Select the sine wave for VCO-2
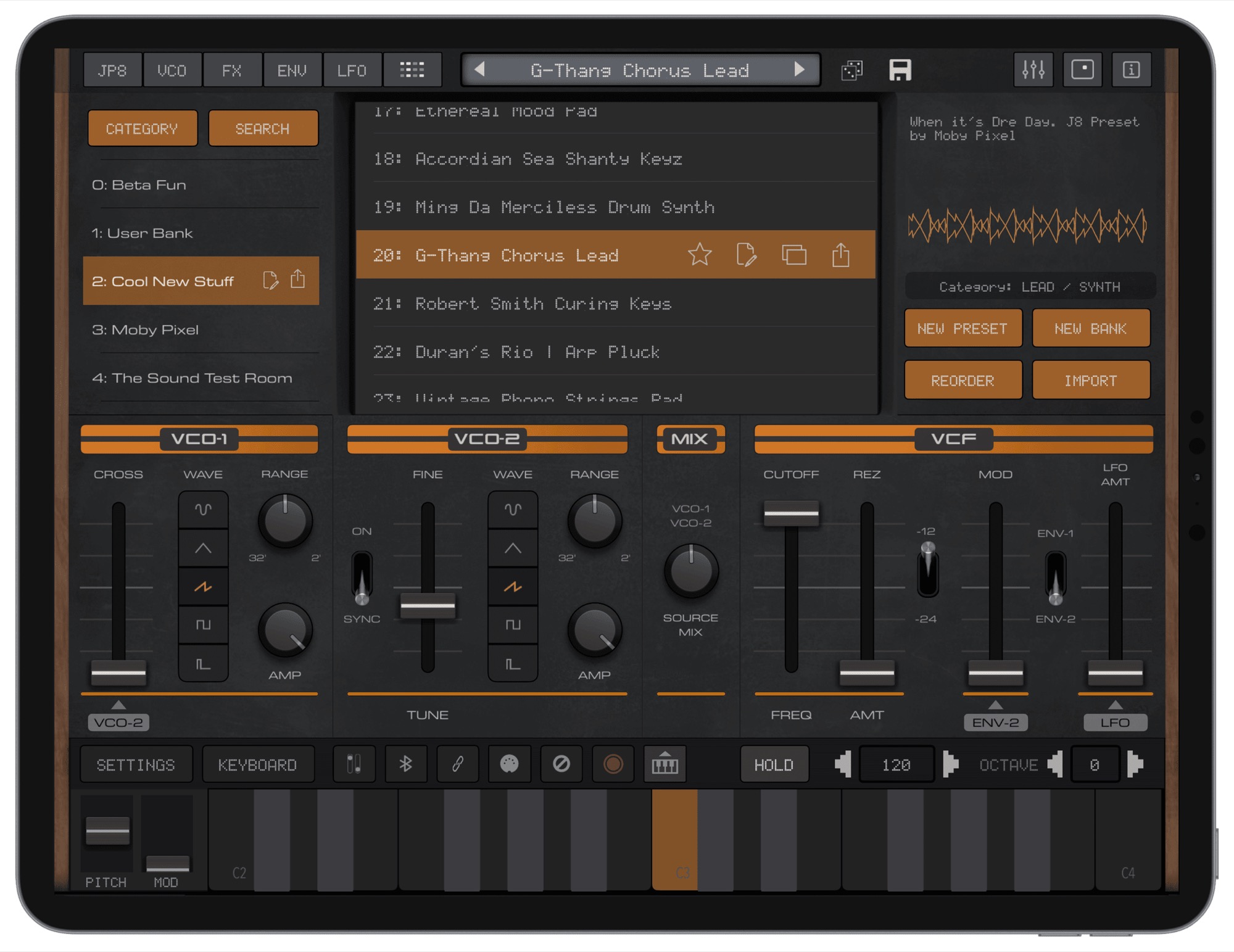This screenshot has height=952, width=1234. pyautogui.click(x=513, y=510)
